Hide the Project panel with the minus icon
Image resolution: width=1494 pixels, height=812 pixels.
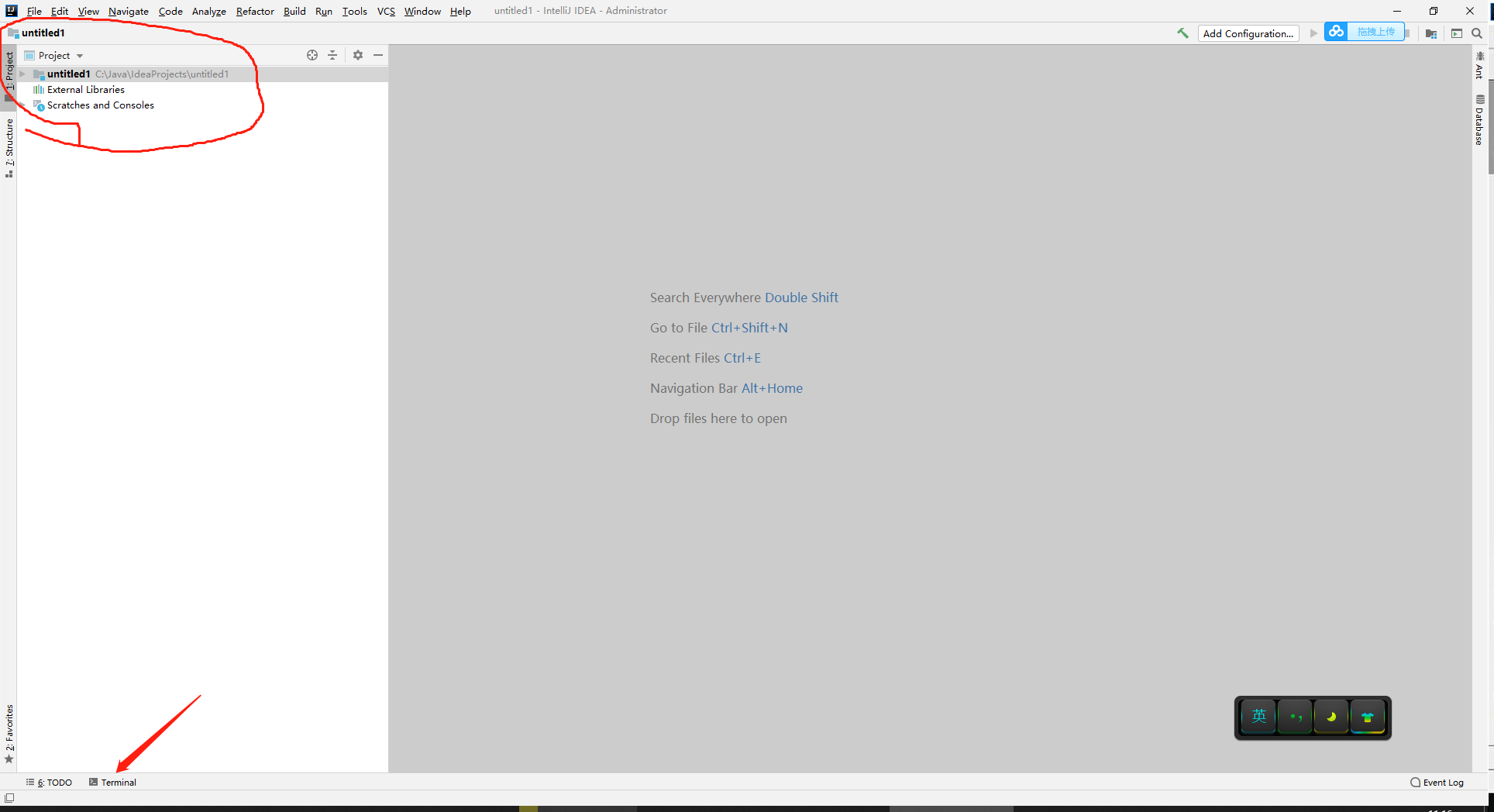point(378,55)
